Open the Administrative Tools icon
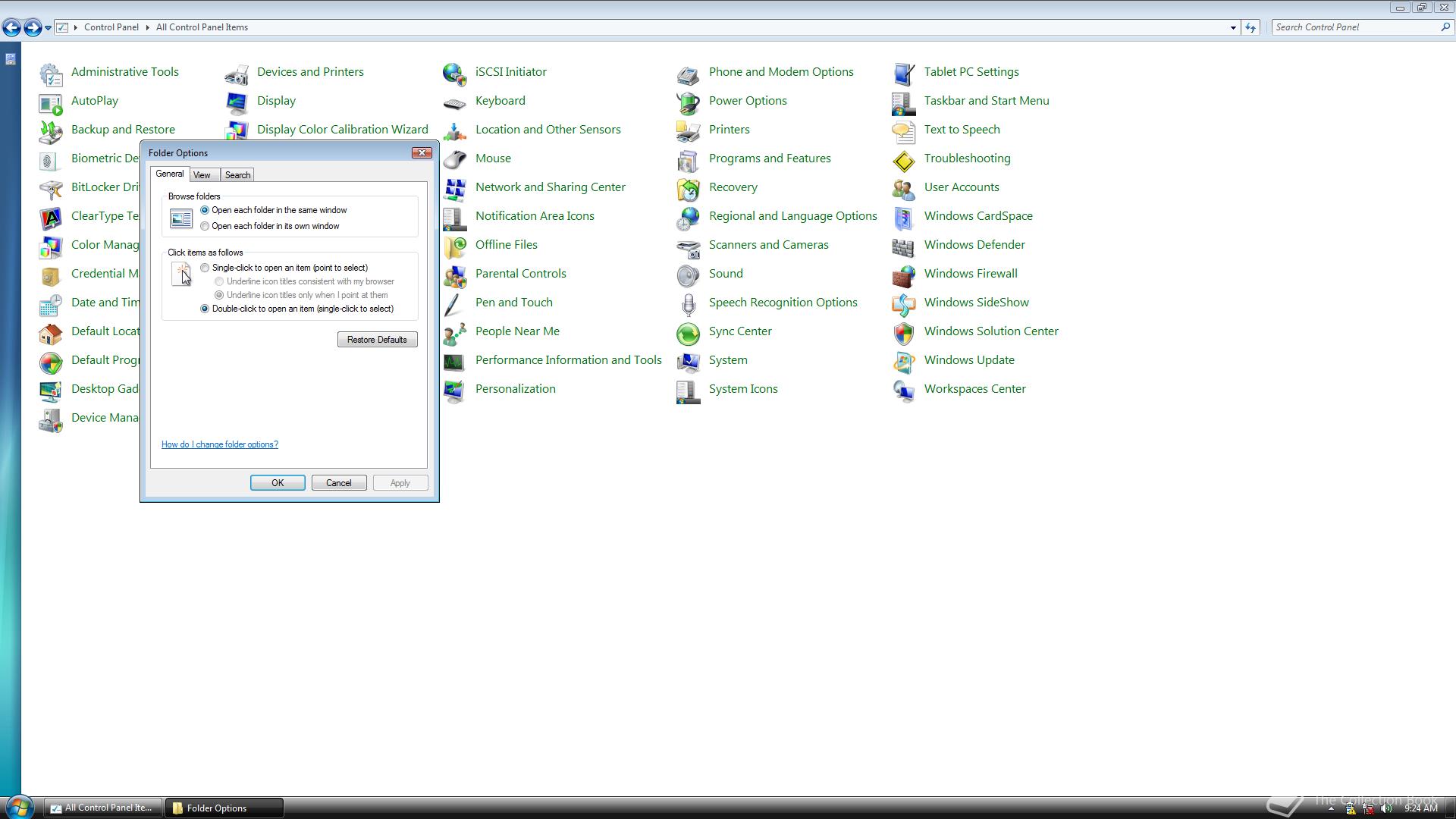Viewport: 1456px width, 819px height. point(51,74)
